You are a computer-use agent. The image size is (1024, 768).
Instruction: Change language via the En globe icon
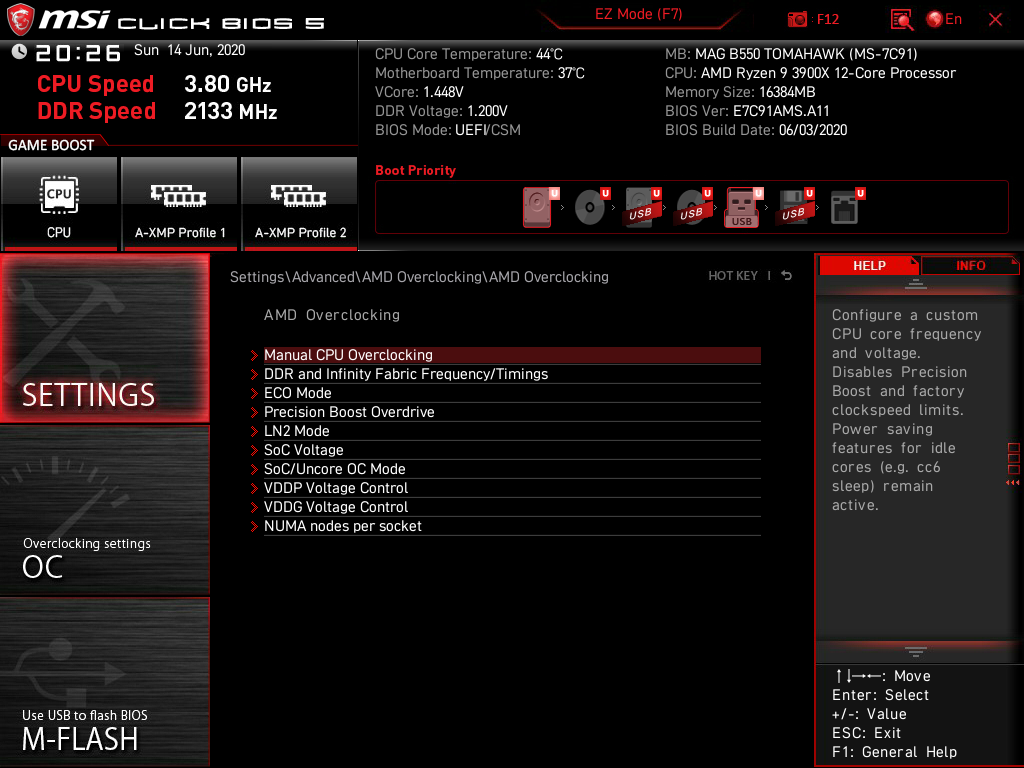944,20
